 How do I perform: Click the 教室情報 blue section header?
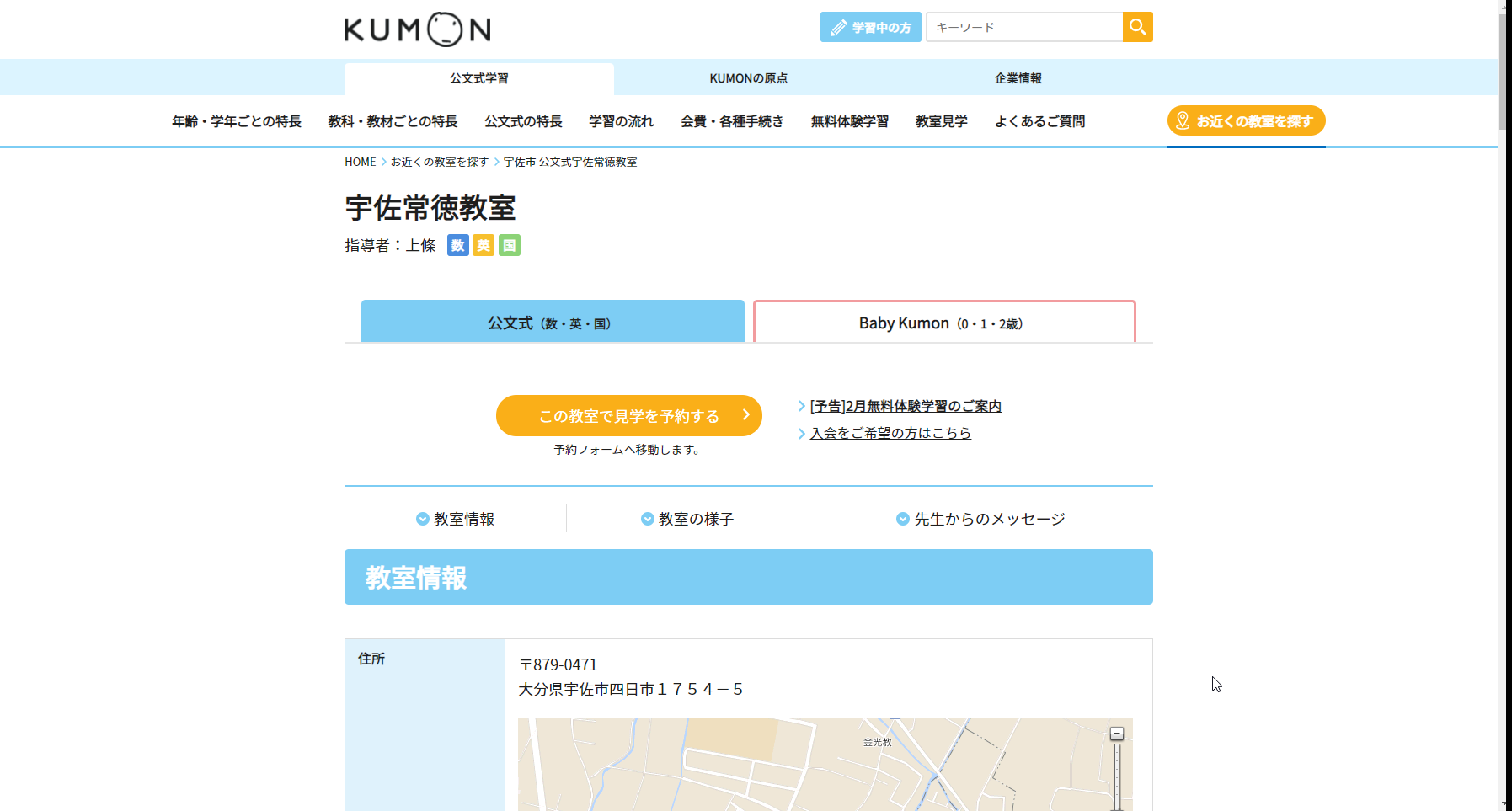click(749, 577)
